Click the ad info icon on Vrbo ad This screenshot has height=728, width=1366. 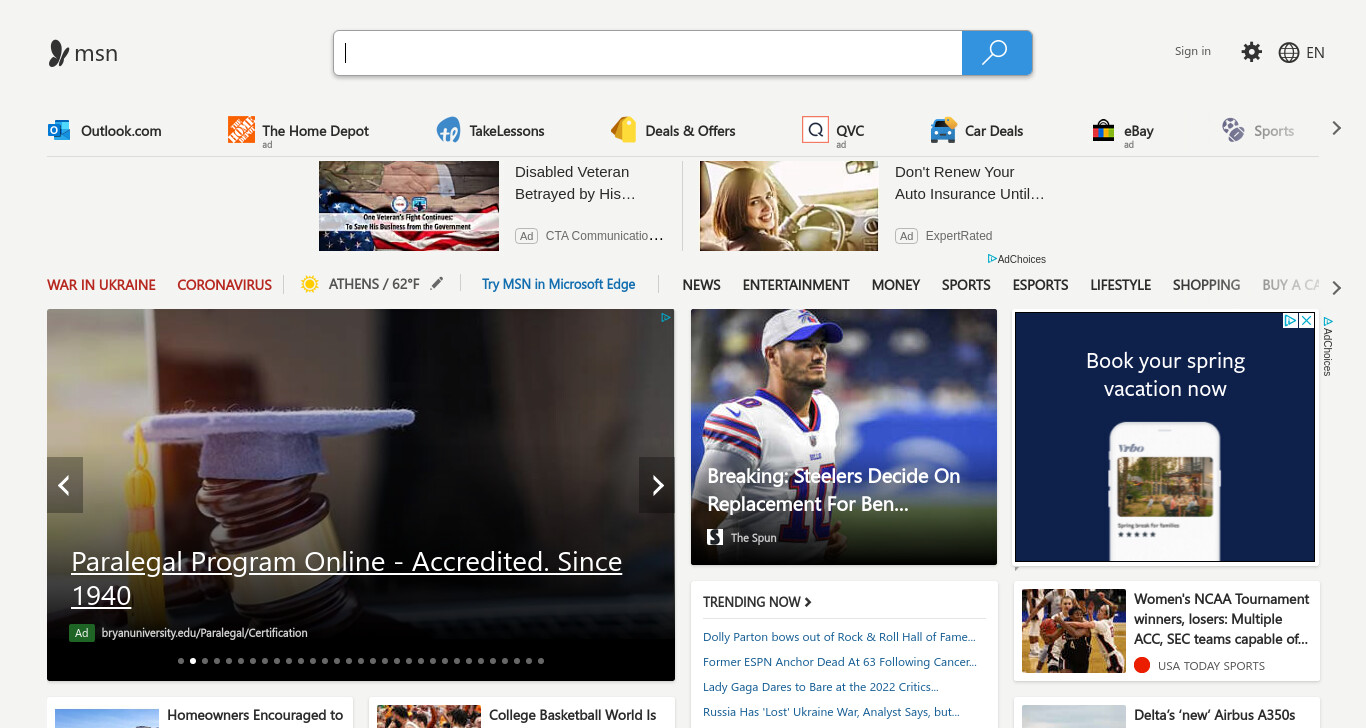[1291, 321]
